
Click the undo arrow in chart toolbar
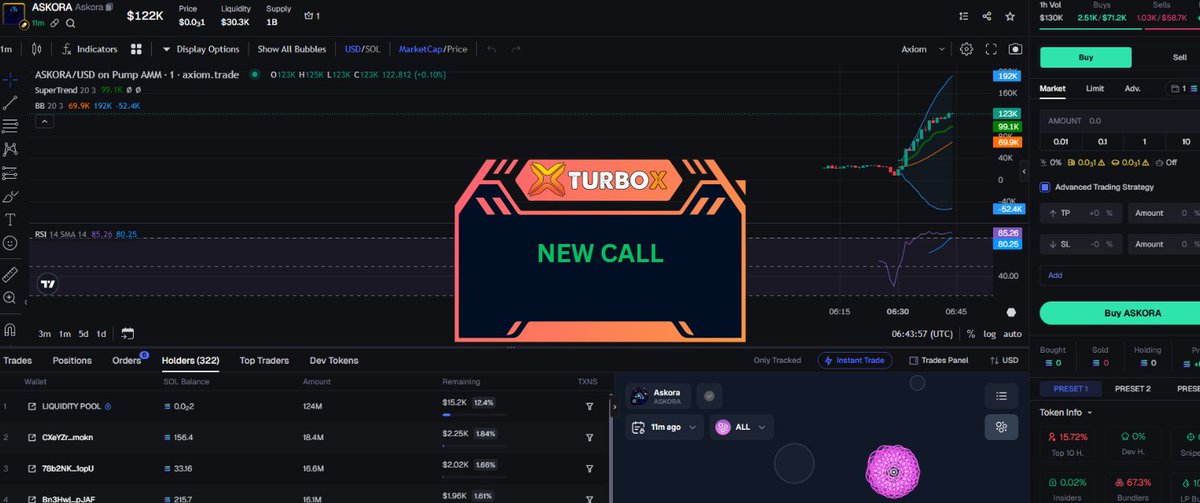(x=491, y=49)
